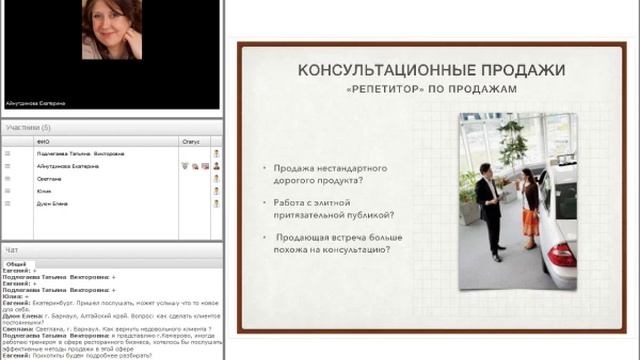Click the slide title КОНСУЛЬТАЦИОННЫЕ ПРОДАЖИ
The height and width of the screenshot is (360, 640).
pos(431,70)
